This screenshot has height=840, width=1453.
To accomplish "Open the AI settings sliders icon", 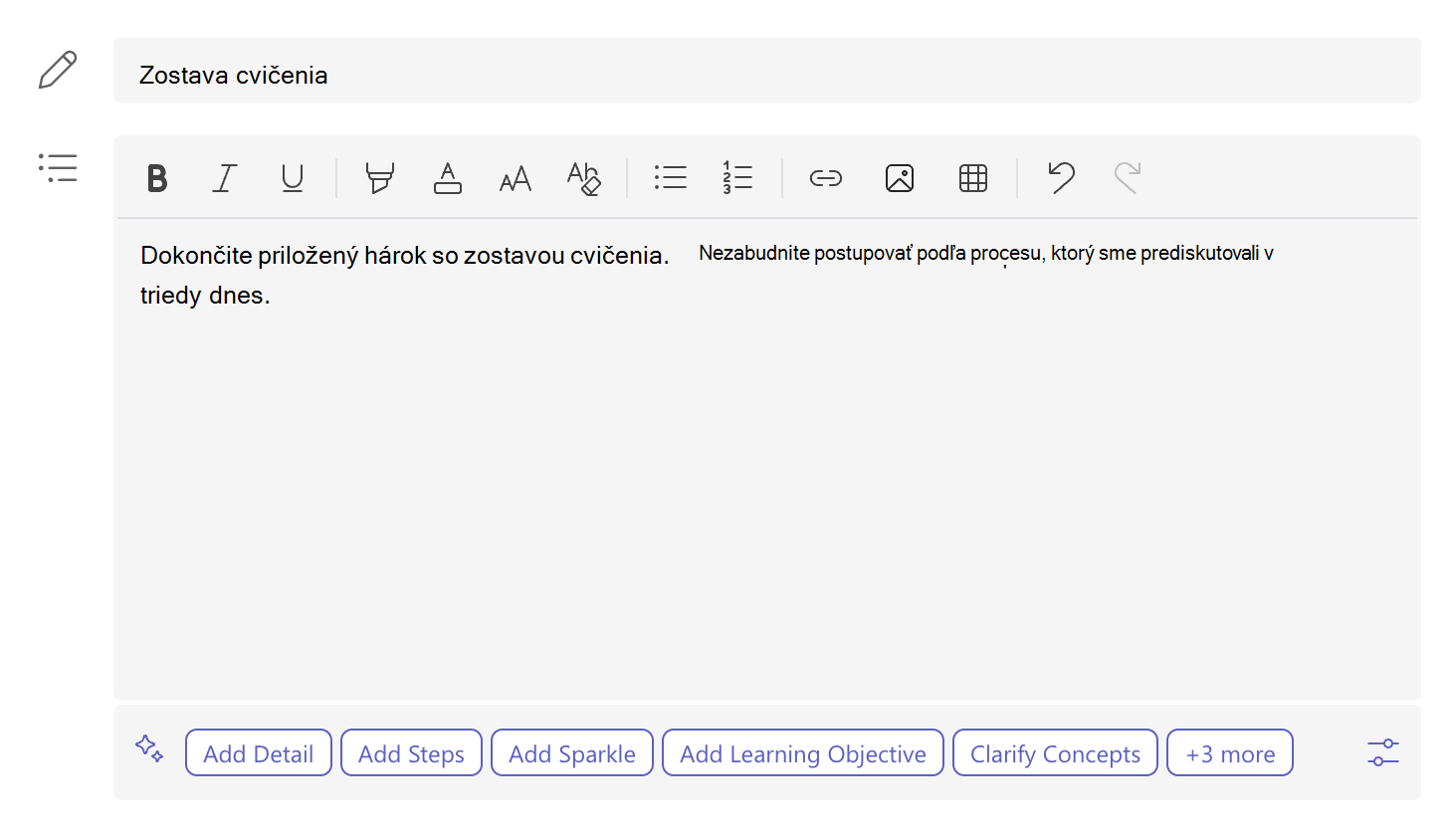I will (1383, 752).
